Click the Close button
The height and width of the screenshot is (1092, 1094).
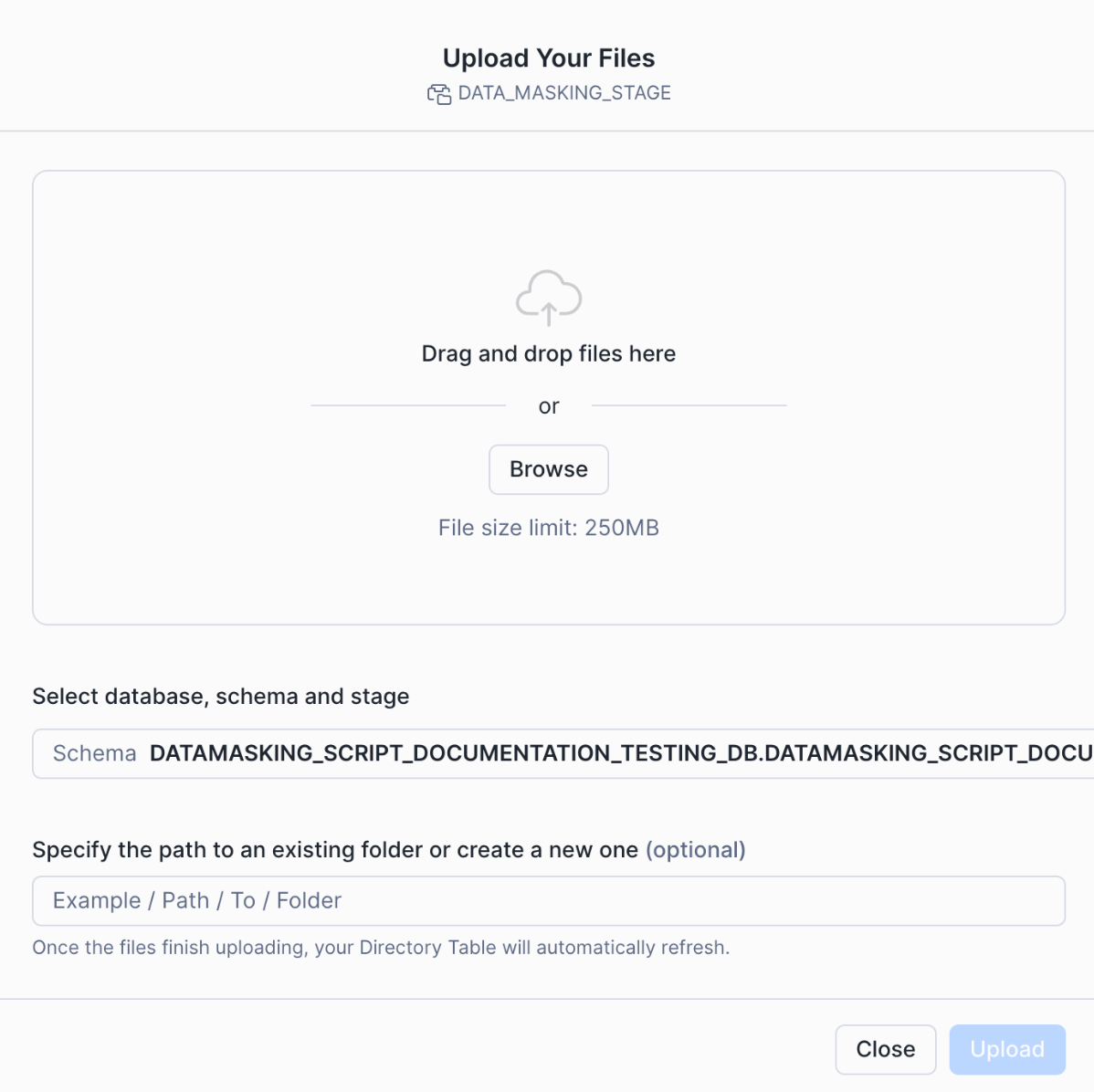[885, 1049]
